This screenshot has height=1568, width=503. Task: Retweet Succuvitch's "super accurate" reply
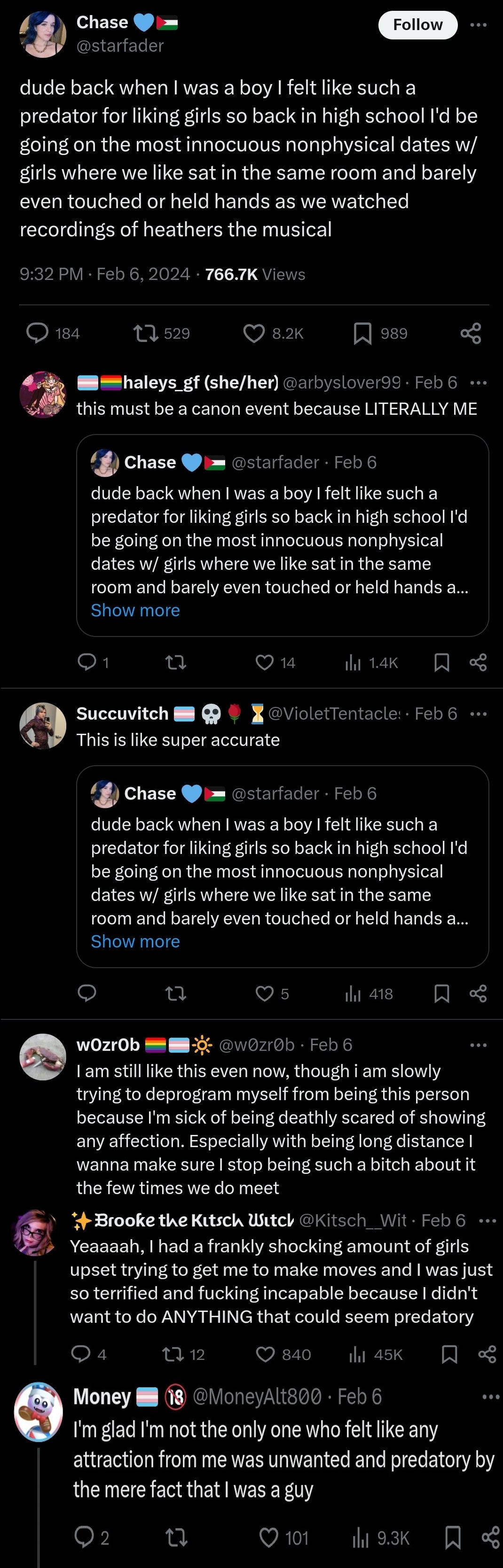tap(175, 994)
